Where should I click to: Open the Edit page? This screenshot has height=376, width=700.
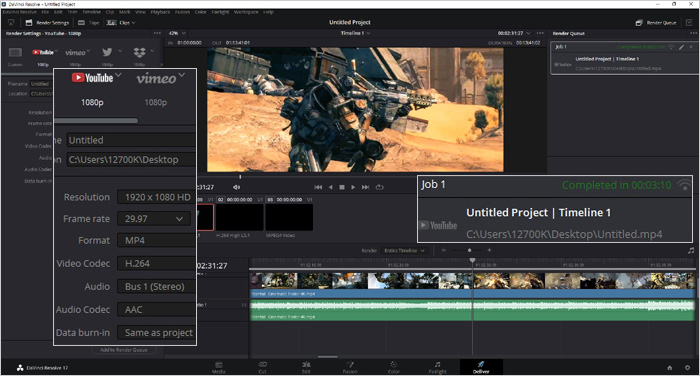(306, 367)
